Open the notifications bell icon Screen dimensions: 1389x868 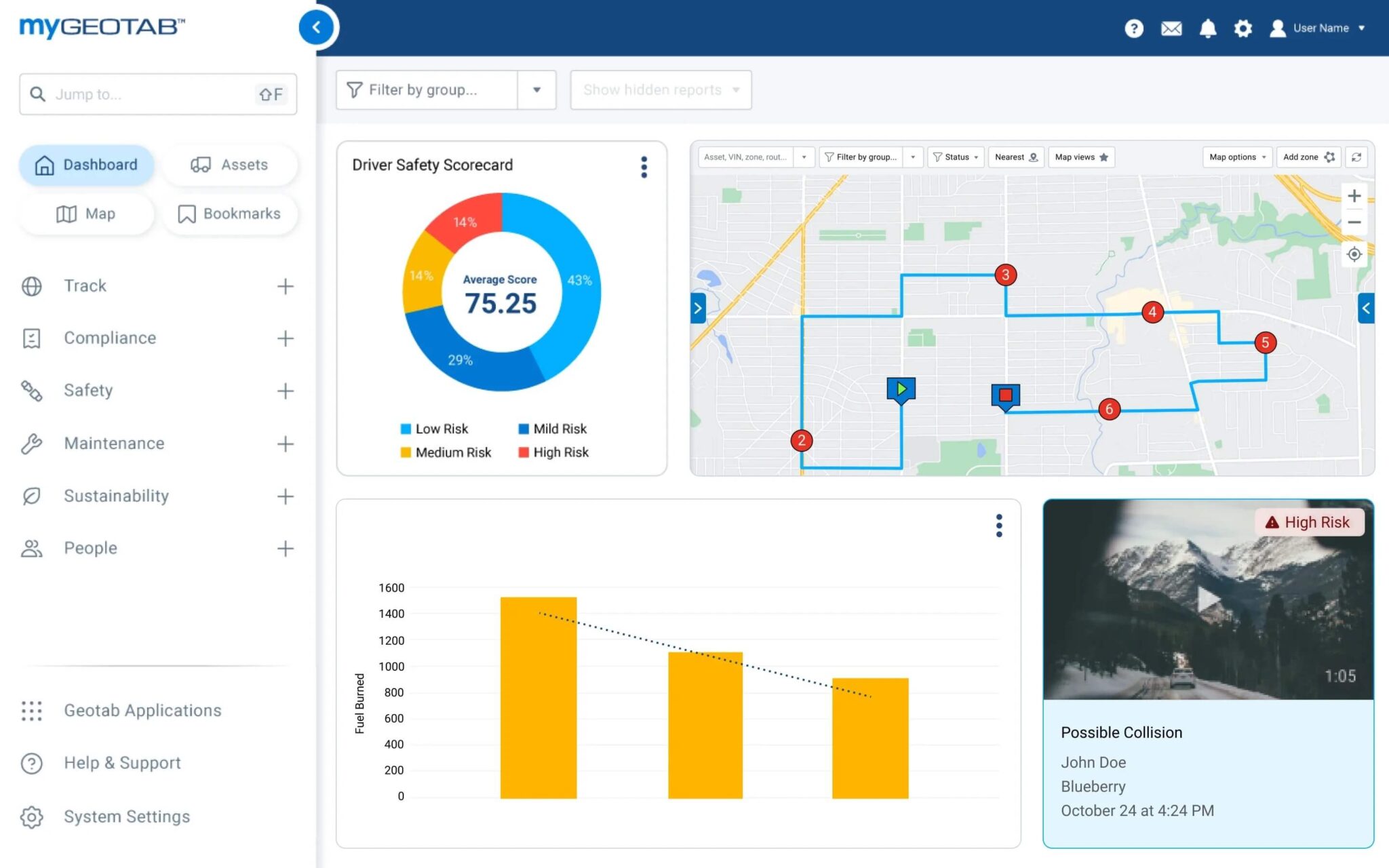coord(1208,28)
